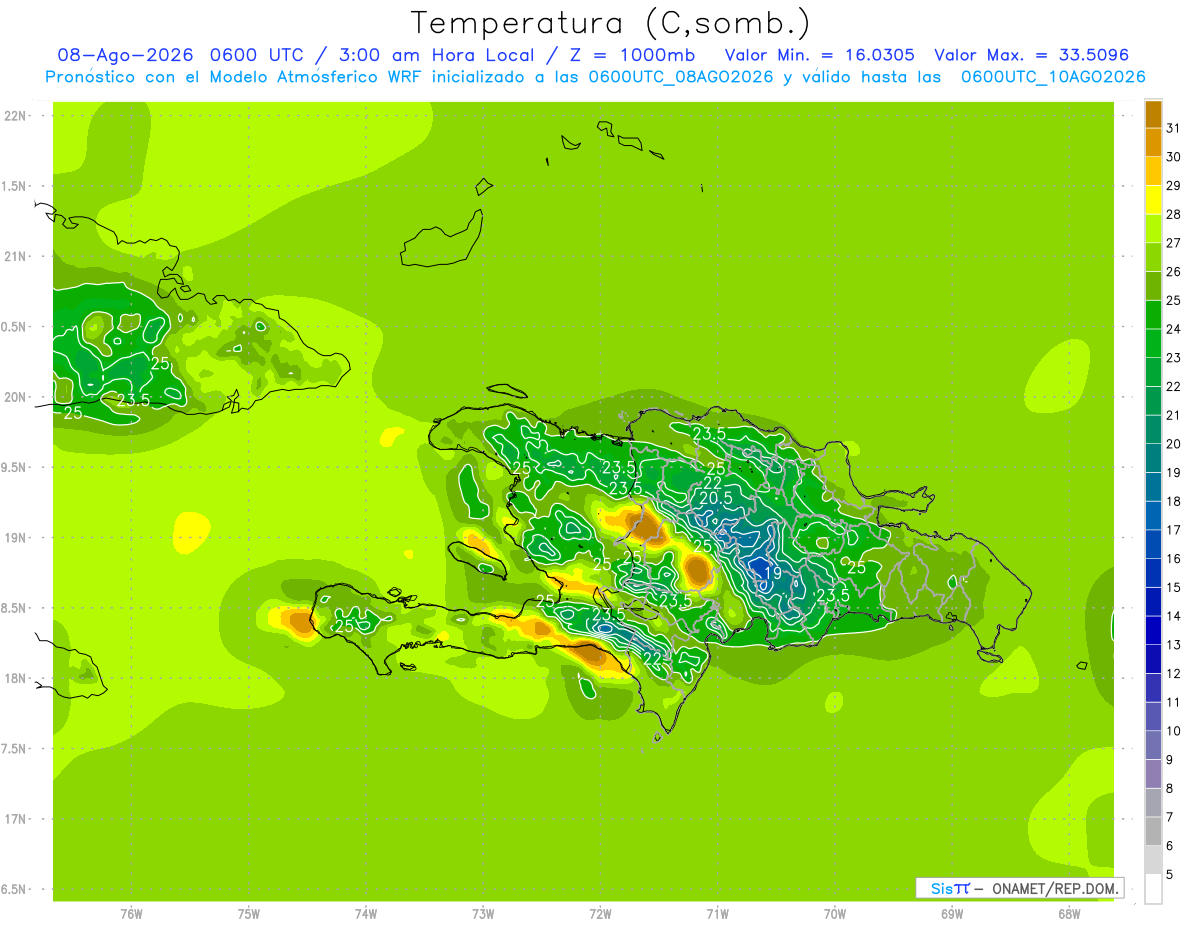Screen dimensions: 1200x927
Task: Click the title 'Temperatura (C,somb.)'
Action: (611, 23)
